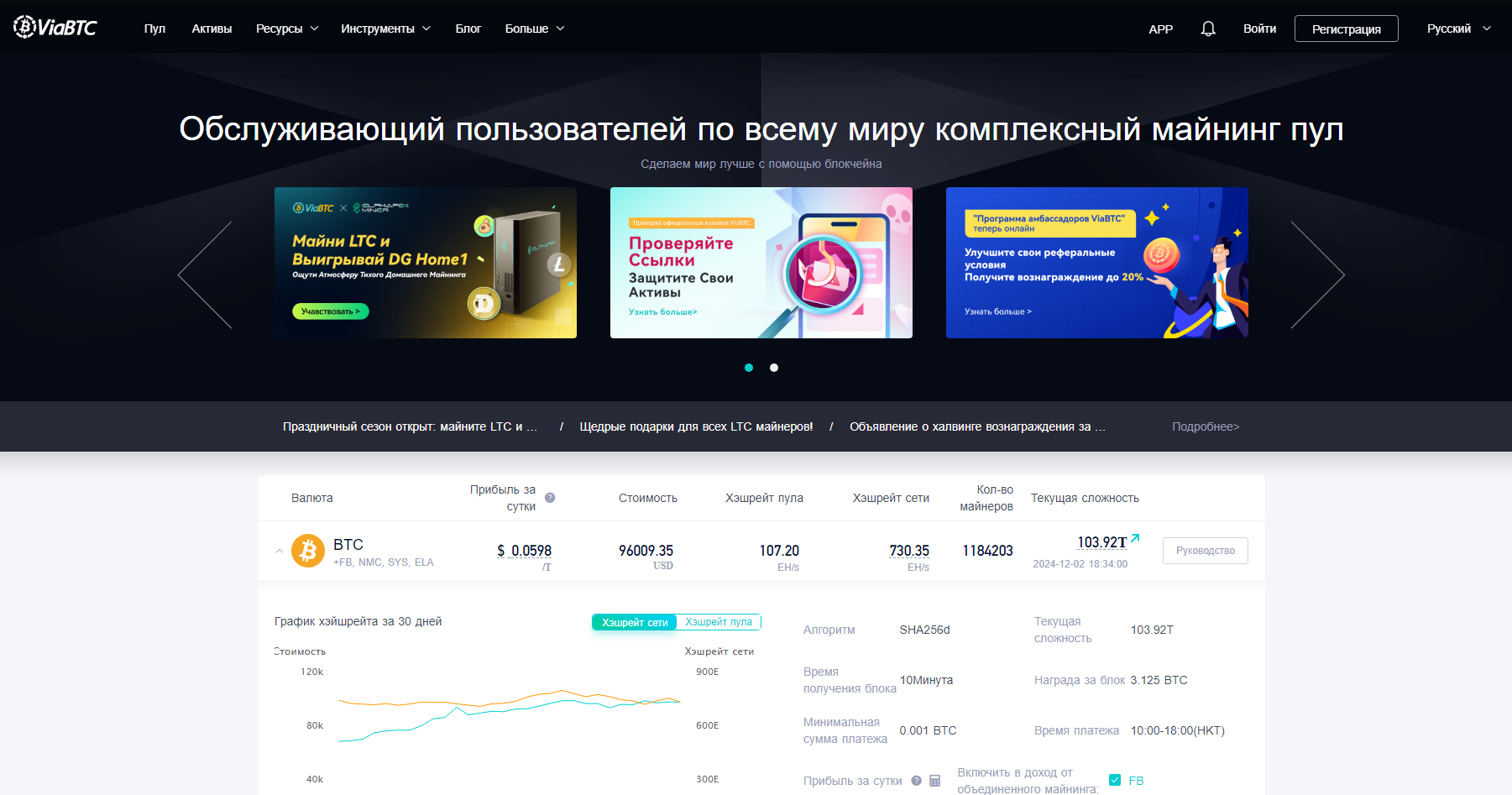Viewport: 1512px width, 795px height.
Task: Click Узнать больше on ambassador program banner
Action: [x=998, y=311]
